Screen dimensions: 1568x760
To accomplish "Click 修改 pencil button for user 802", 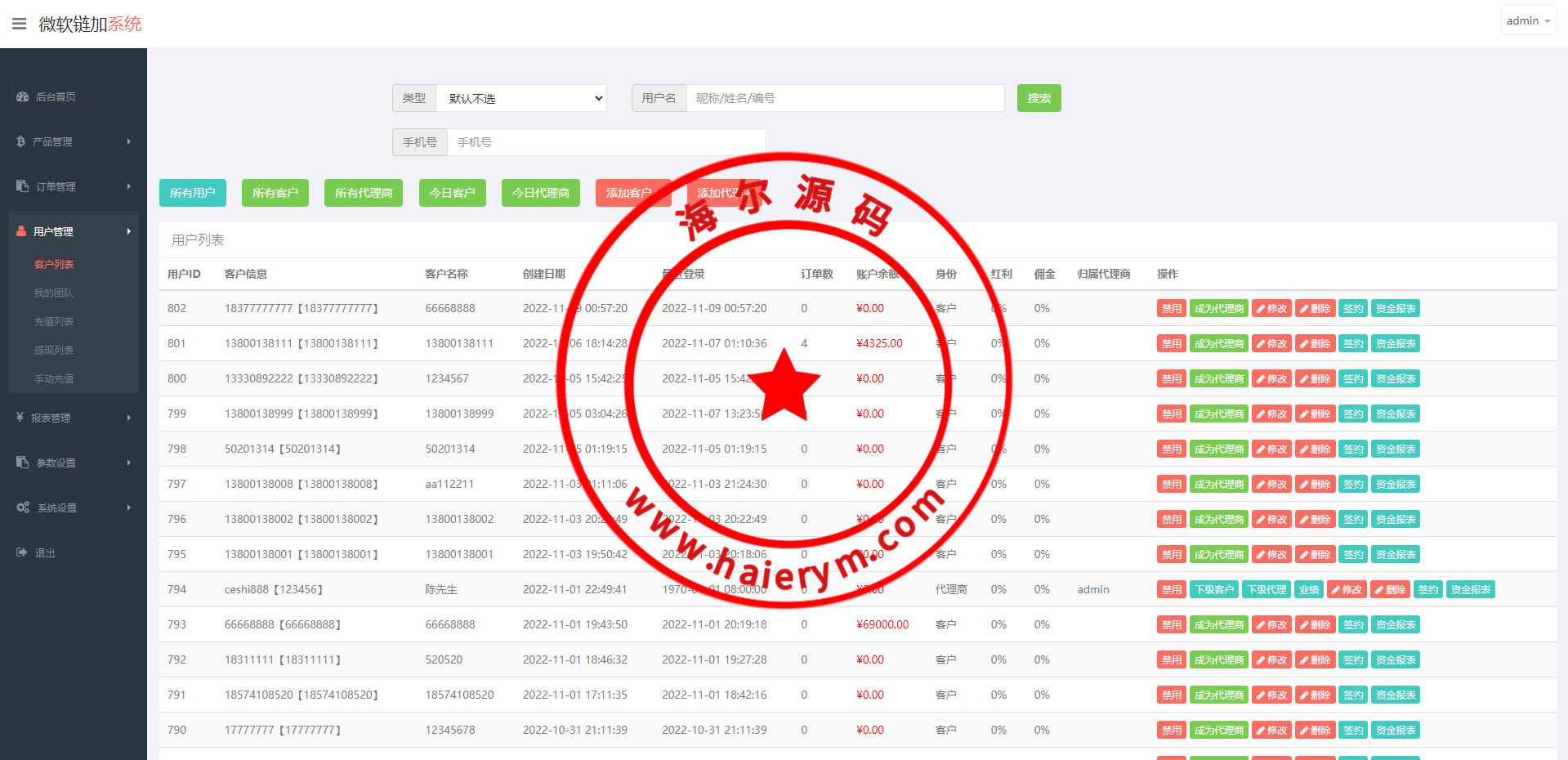I will click(x=1271, y=308).
